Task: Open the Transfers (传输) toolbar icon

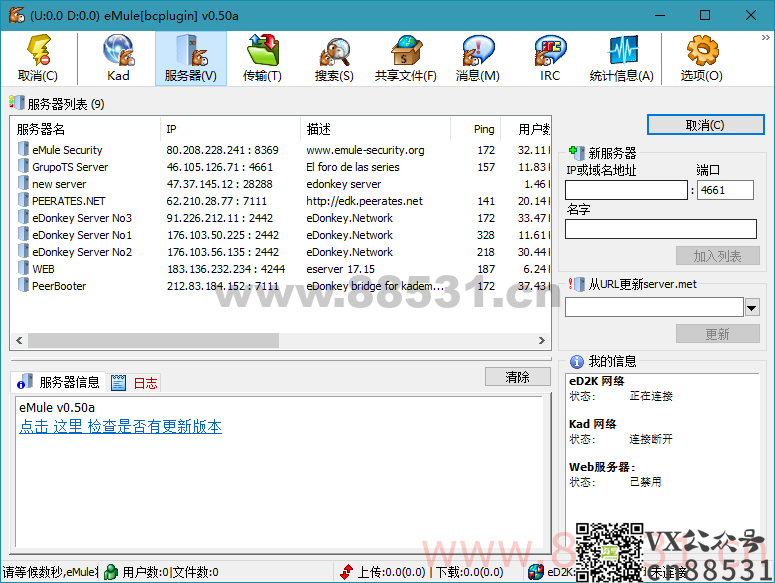Action: (x=262, y=58)
